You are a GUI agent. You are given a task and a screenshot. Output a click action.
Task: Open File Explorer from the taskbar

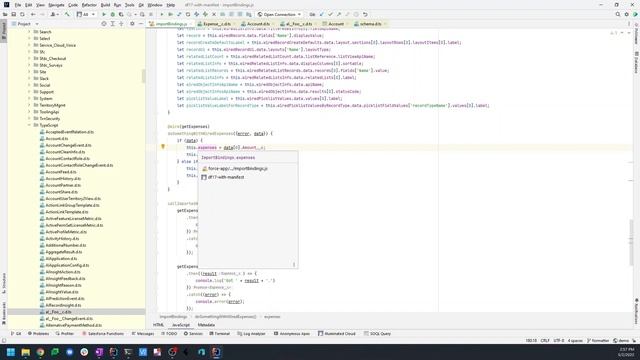pos(25,352)
